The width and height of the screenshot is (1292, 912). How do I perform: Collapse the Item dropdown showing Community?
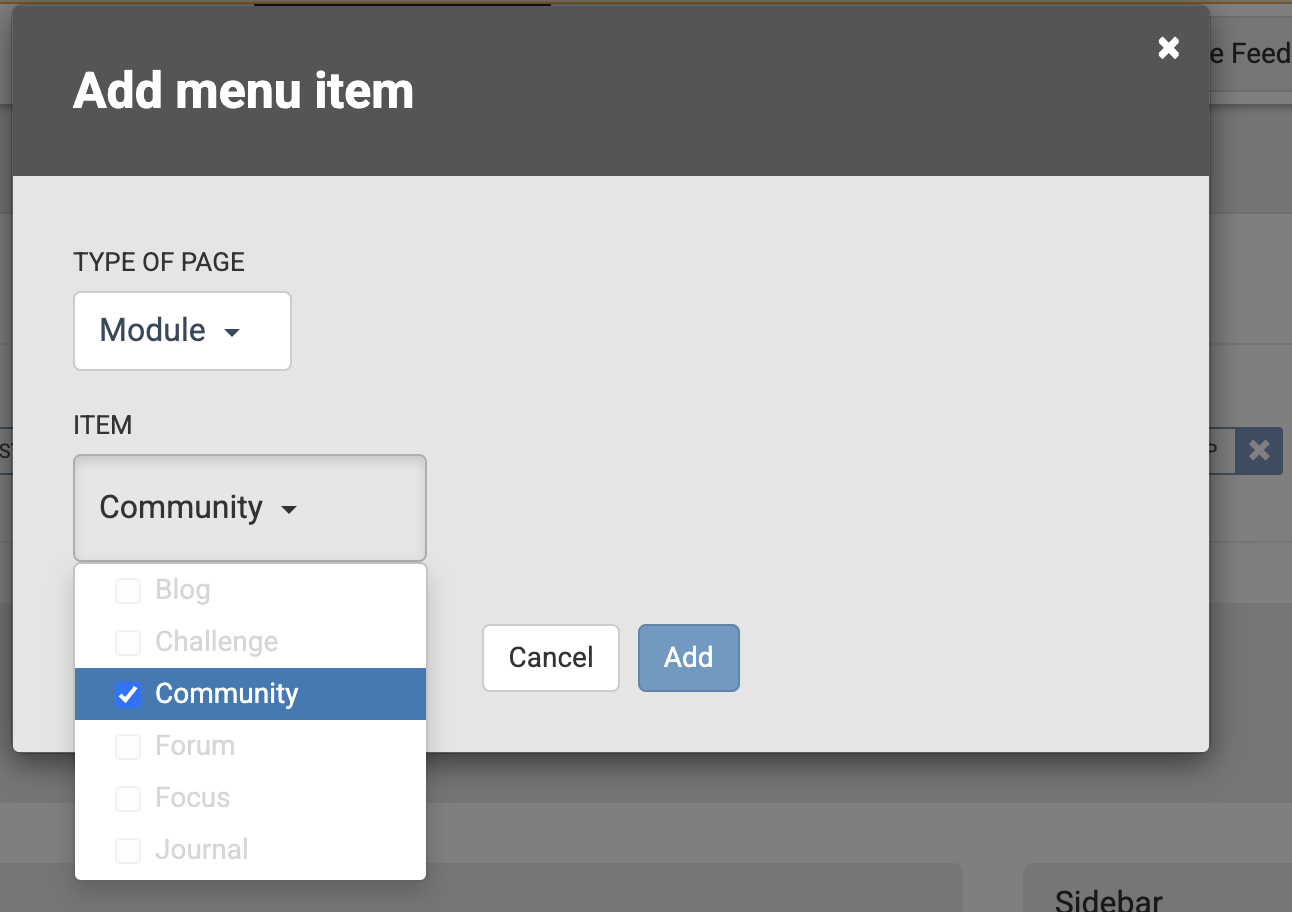250,508
